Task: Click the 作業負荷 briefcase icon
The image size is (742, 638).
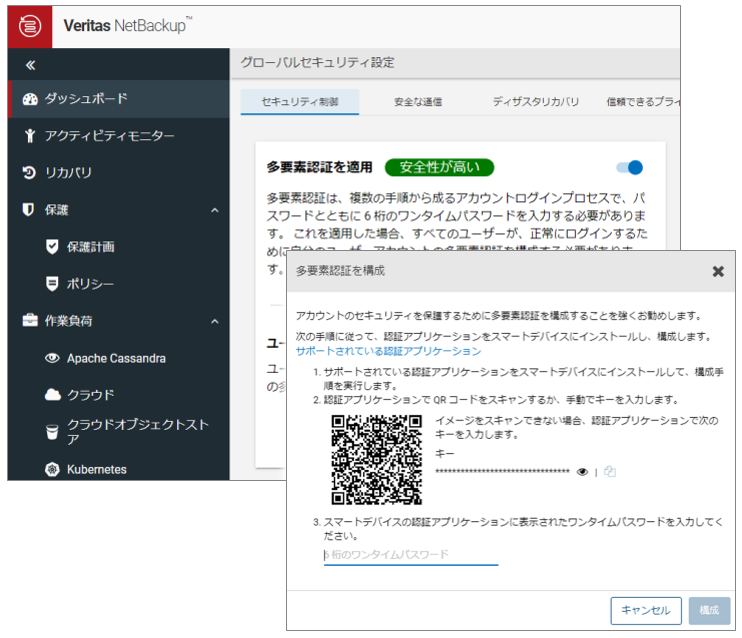Action: [30, 320]
